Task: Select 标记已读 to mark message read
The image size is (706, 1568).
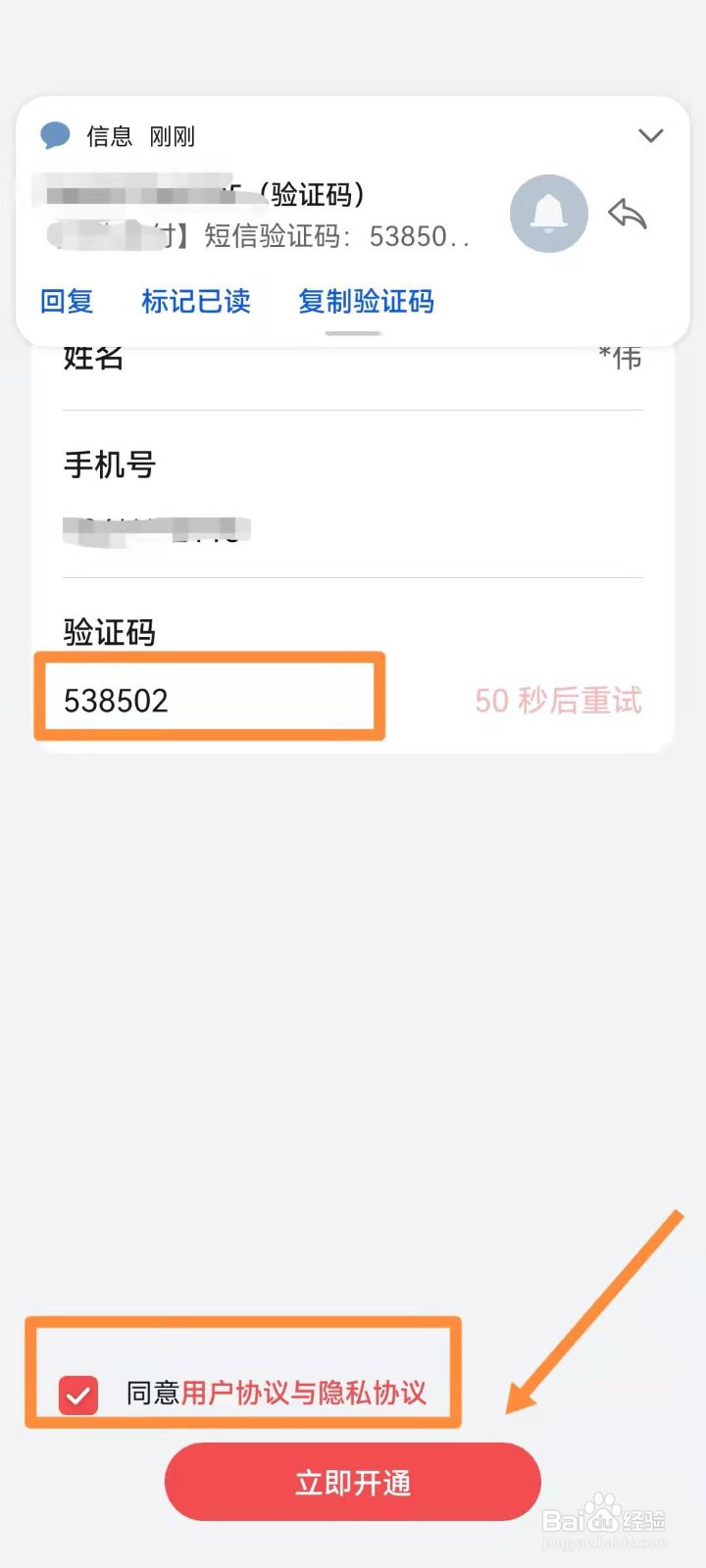Action: [196, 301]
